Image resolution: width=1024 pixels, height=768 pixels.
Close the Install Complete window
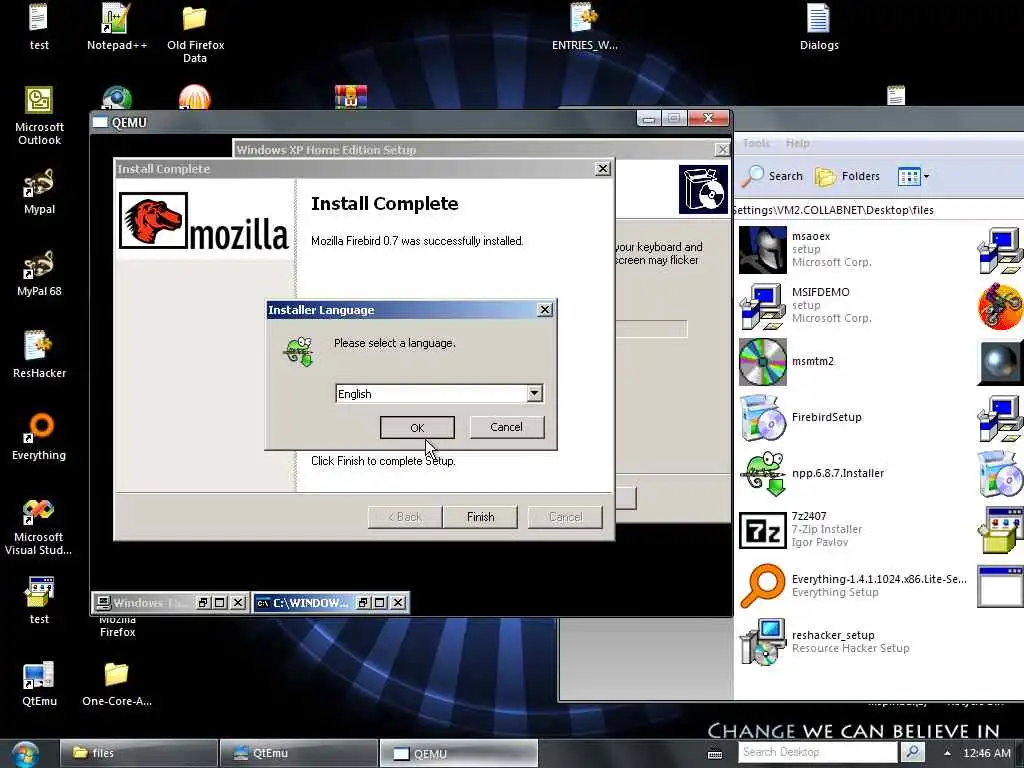point(603,168)
